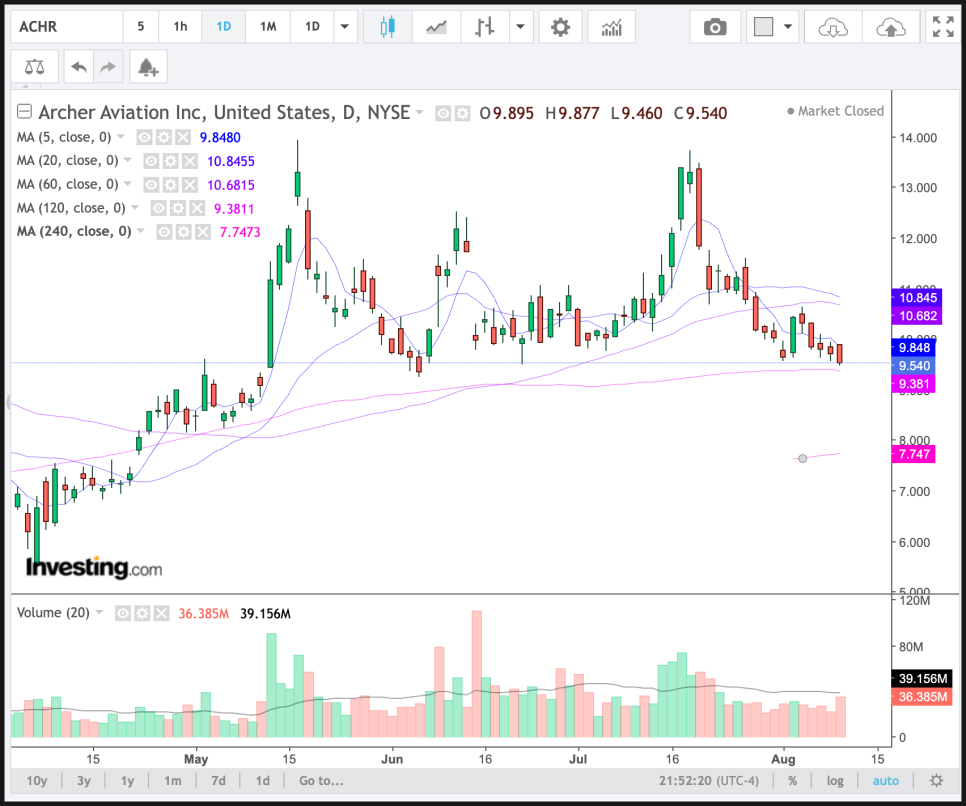This screenshot has height=806, width=966.
Task: Select the 5 minute interval
Action: [x=140, y=26]
